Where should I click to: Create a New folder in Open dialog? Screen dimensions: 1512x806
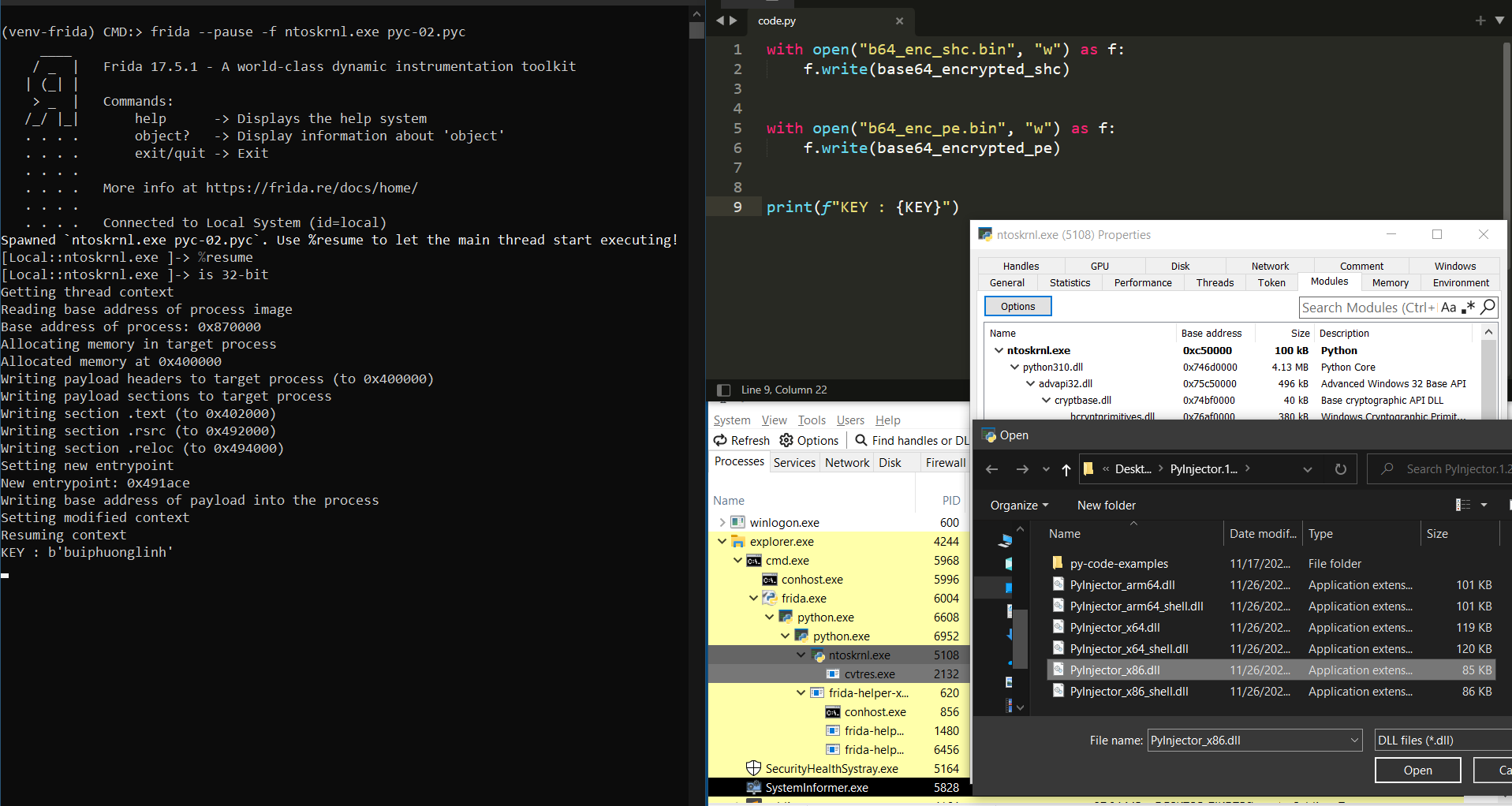pos(1106,506)
